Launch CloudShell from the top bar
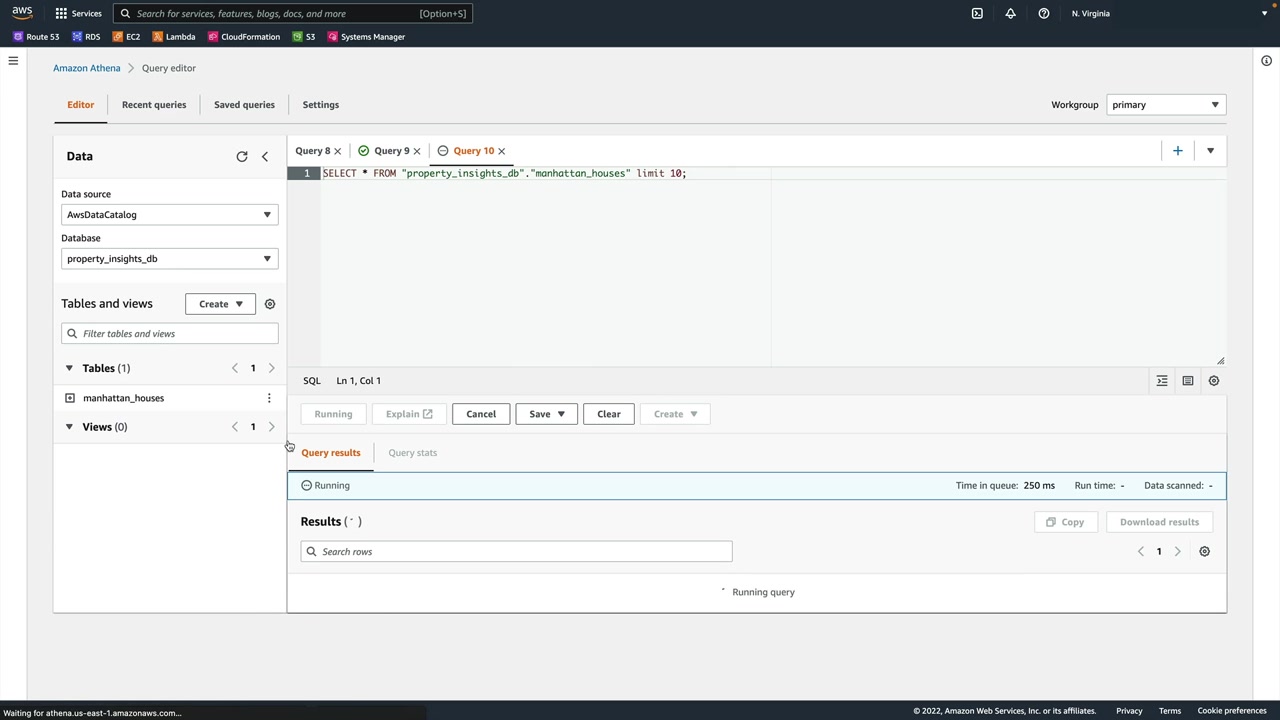 click(977, 13)
